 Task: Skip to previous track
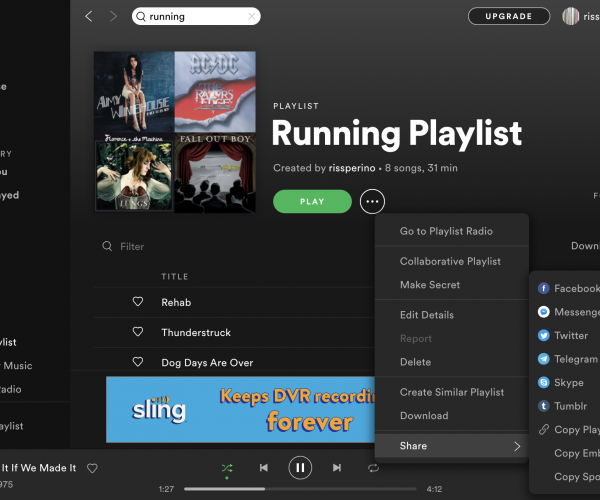coord(264,467)
